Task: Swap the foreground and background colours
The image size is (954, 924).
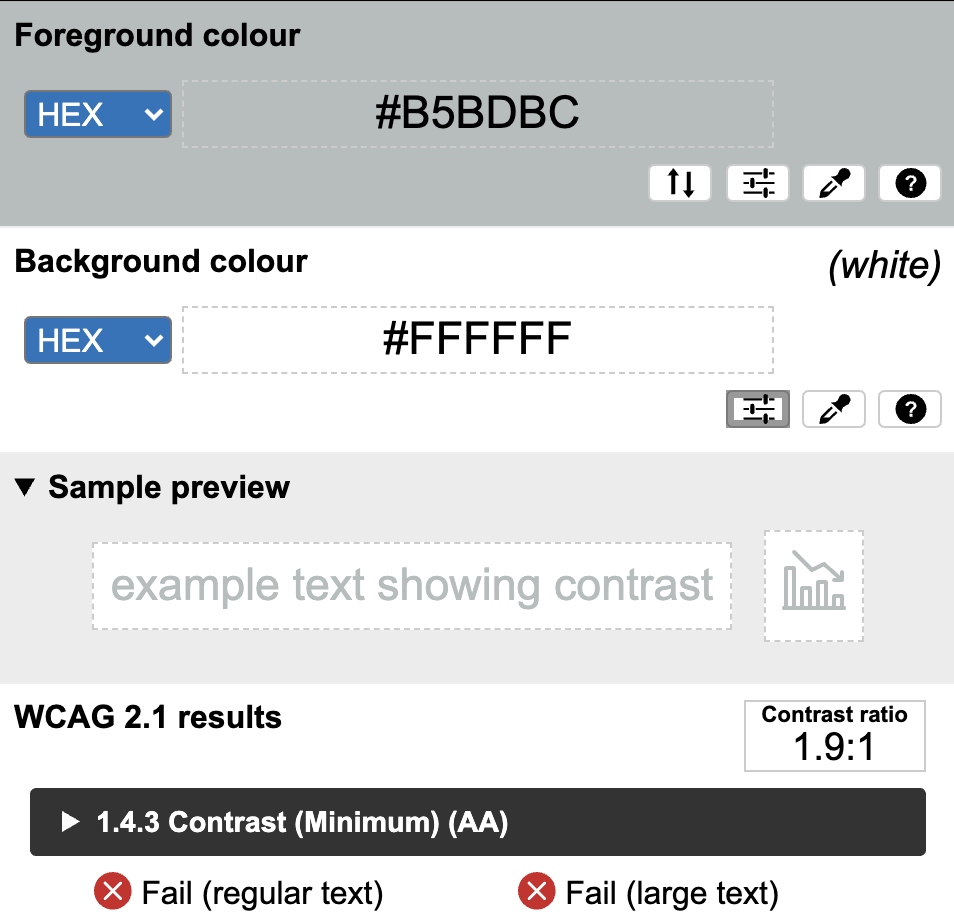Action: click(x=680, y=183)
